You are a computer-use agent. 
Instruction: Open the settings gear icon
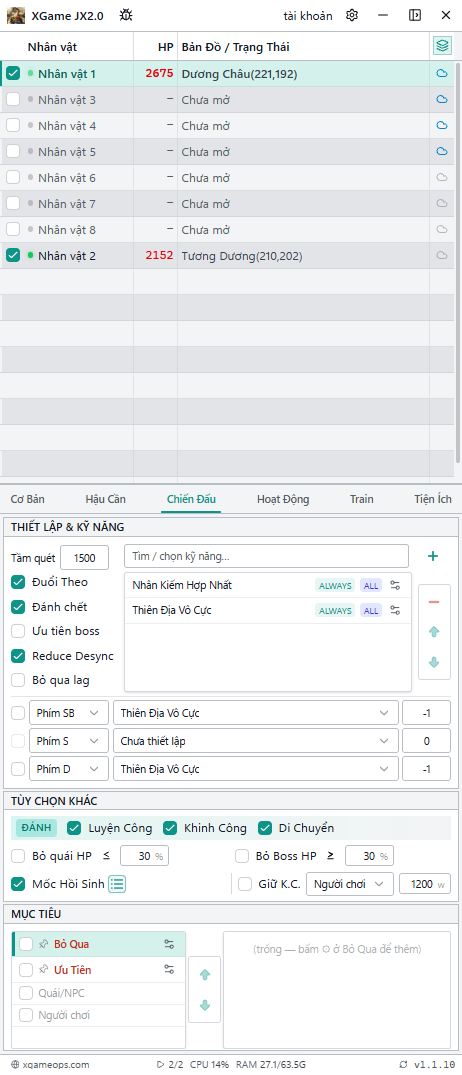pyautogui.click(x=352, y=15)
